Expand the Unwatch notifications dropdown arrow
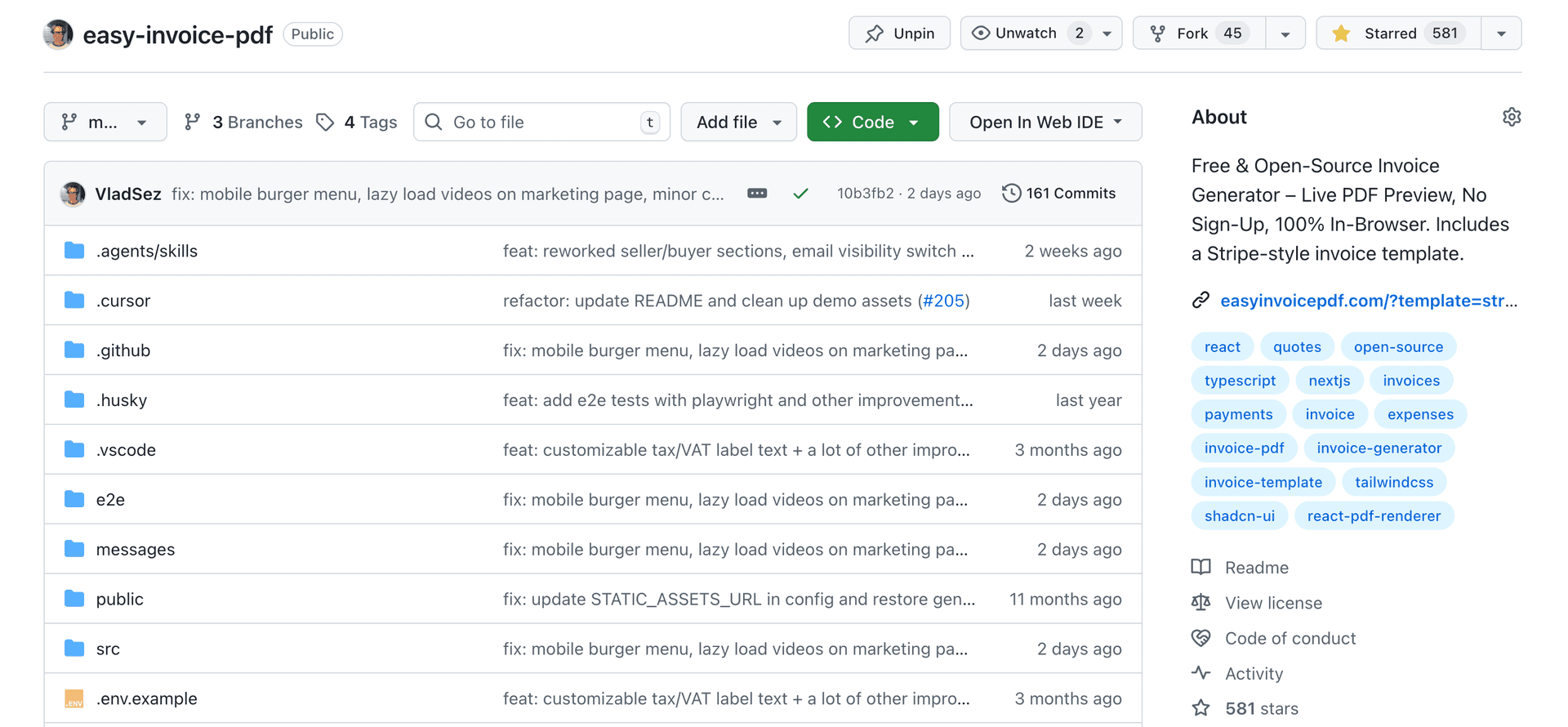The height and width of the screenshot is (727, 1568). (1107, 33)
